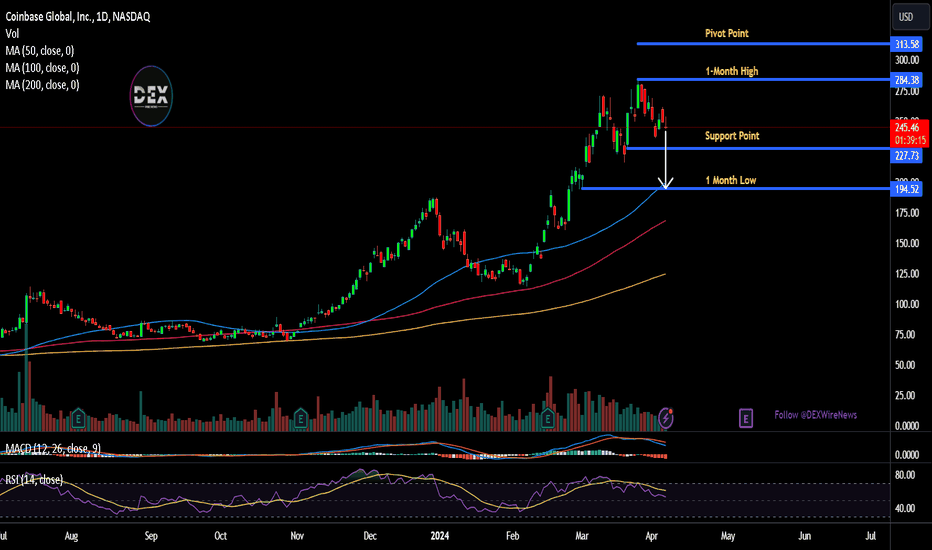Click the earnings E marker above Aug
Viewport: 932px width, 550px height.
(x=78, y=419)
